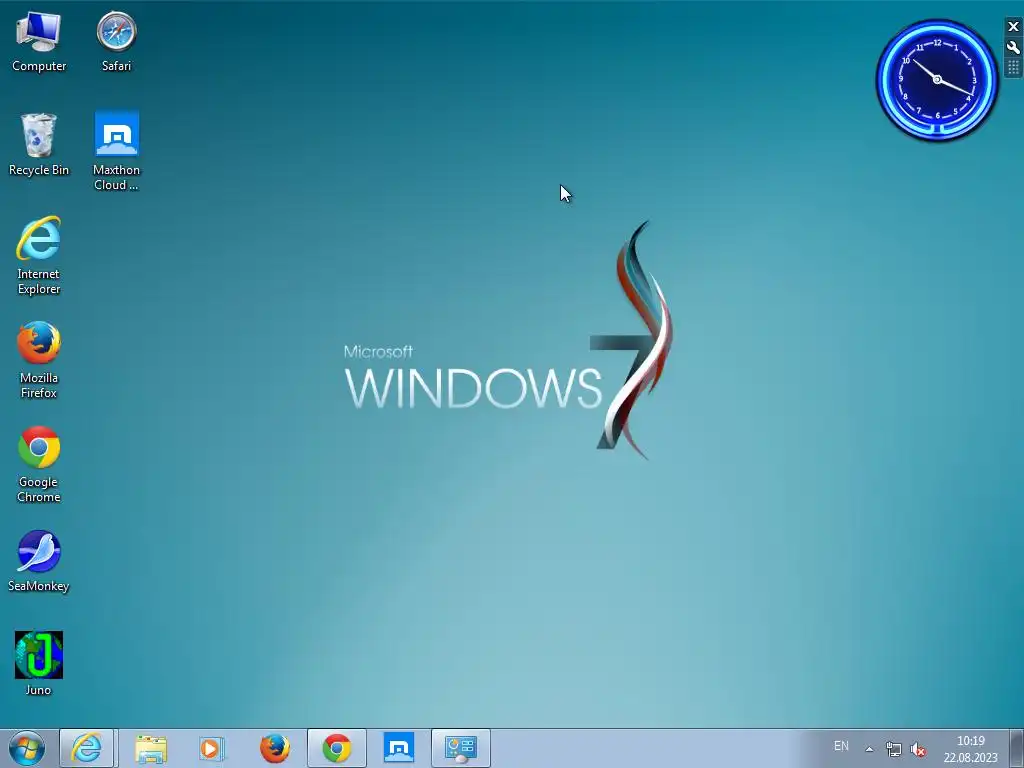The height and width of the screenshot is (768, 1024).
Task: Click the muted volume tray icon
Action: tap(918, 749)
